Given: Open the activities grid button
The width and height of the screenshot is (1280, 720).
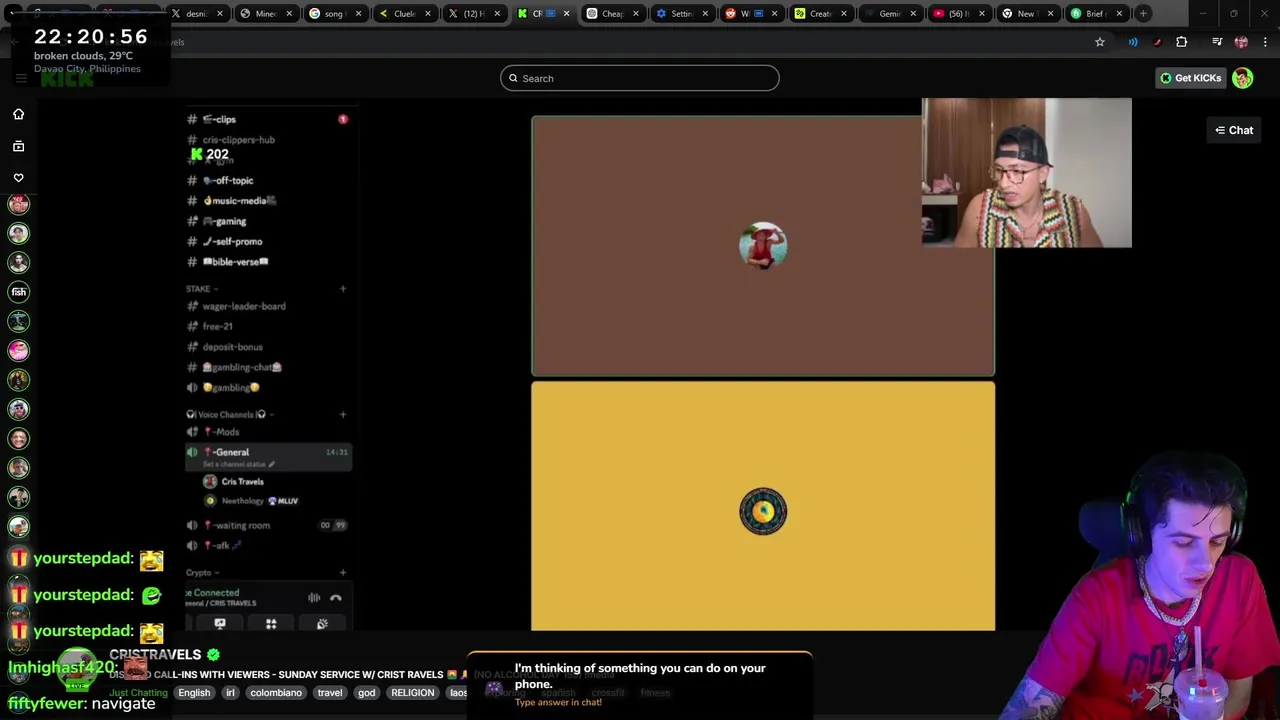Looking at the screenshot, I should (x=271, y=623).
